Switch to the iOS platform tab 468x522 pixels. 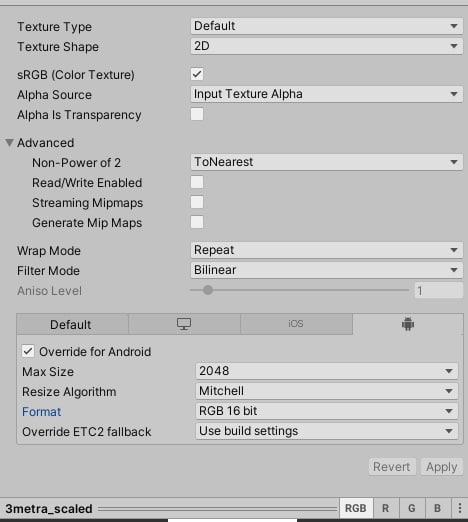(296, 324)
